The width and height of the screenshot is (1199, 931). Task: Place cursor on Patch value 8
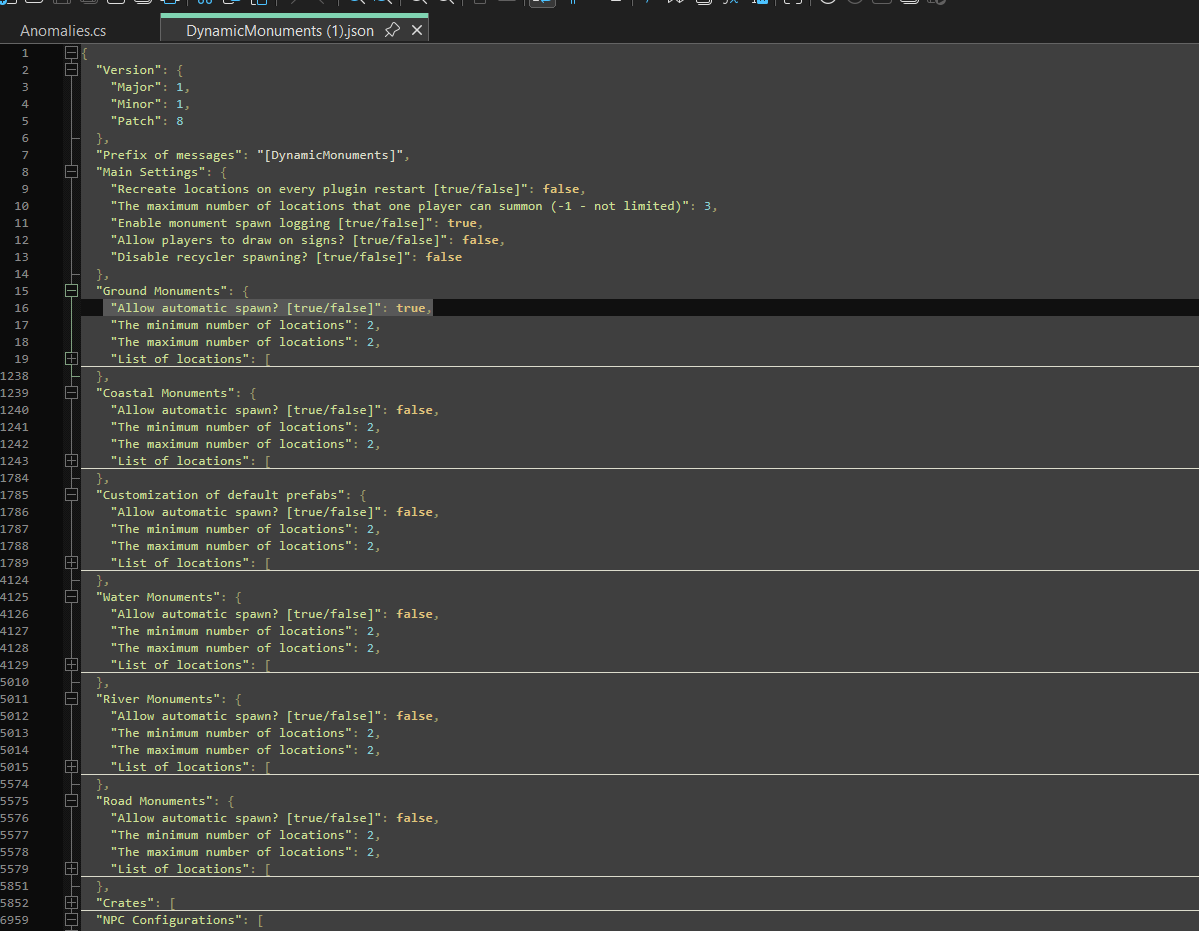click(179, 121)
